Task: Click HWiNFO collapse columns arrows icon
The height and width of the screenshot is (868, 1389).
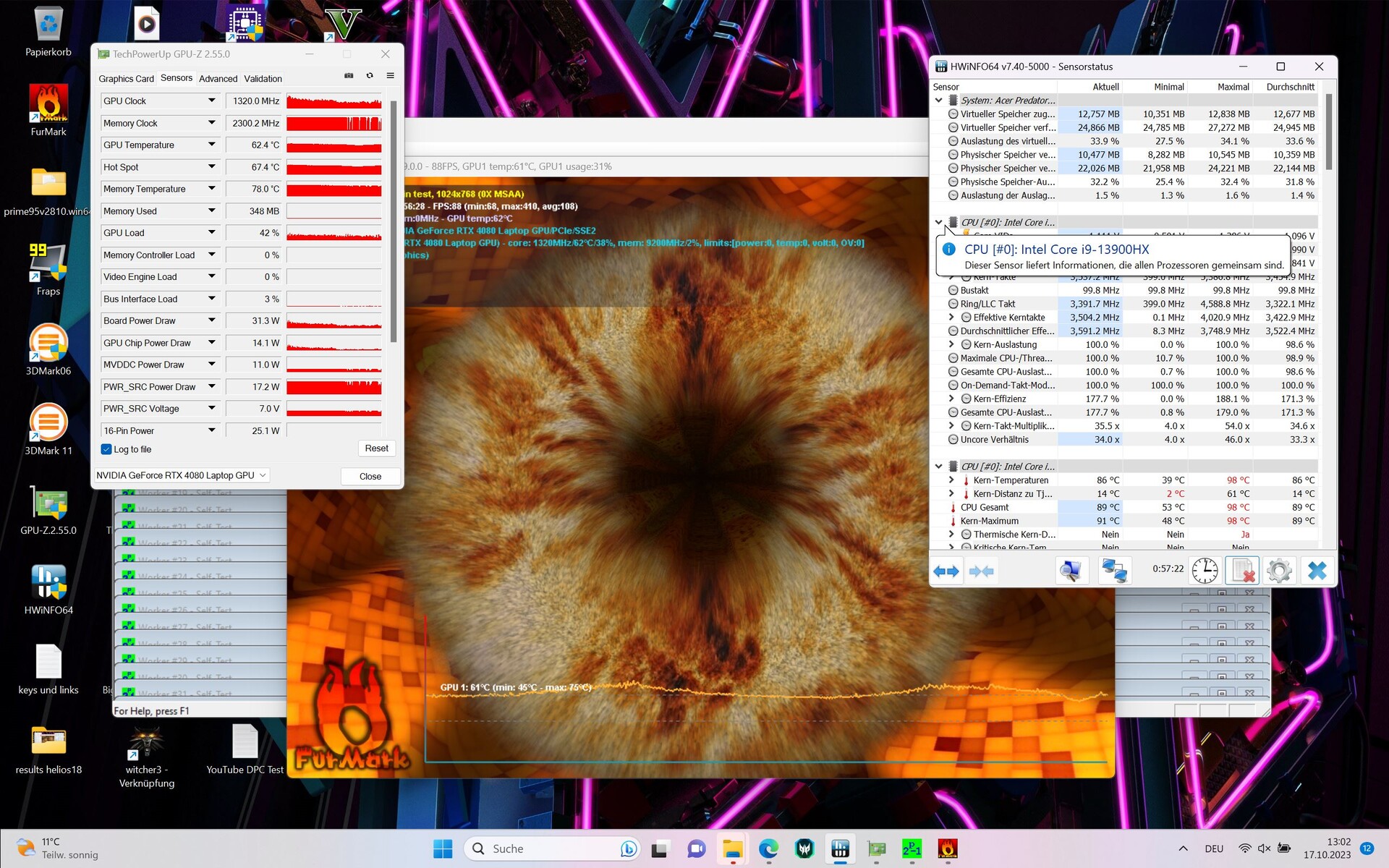Action: pyautogui.click(x=981, y=571)
